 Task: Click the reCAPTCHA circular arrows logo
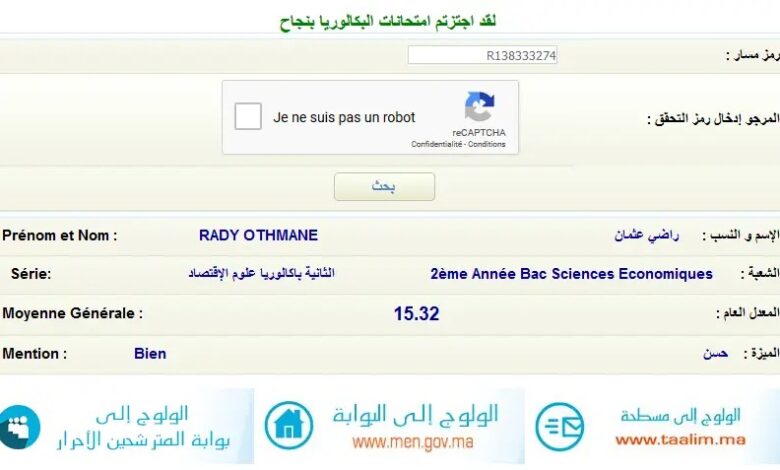tap(479, 107)
